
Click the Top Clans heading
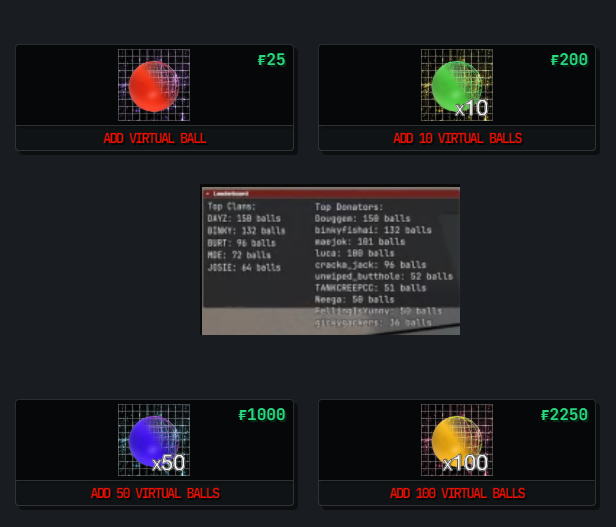(x=231, y=206)
